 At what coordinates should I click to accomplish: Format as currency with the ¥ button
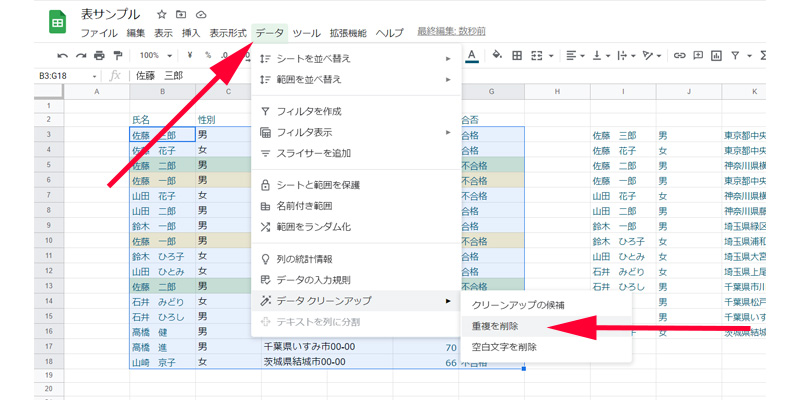tap(190, 55)
